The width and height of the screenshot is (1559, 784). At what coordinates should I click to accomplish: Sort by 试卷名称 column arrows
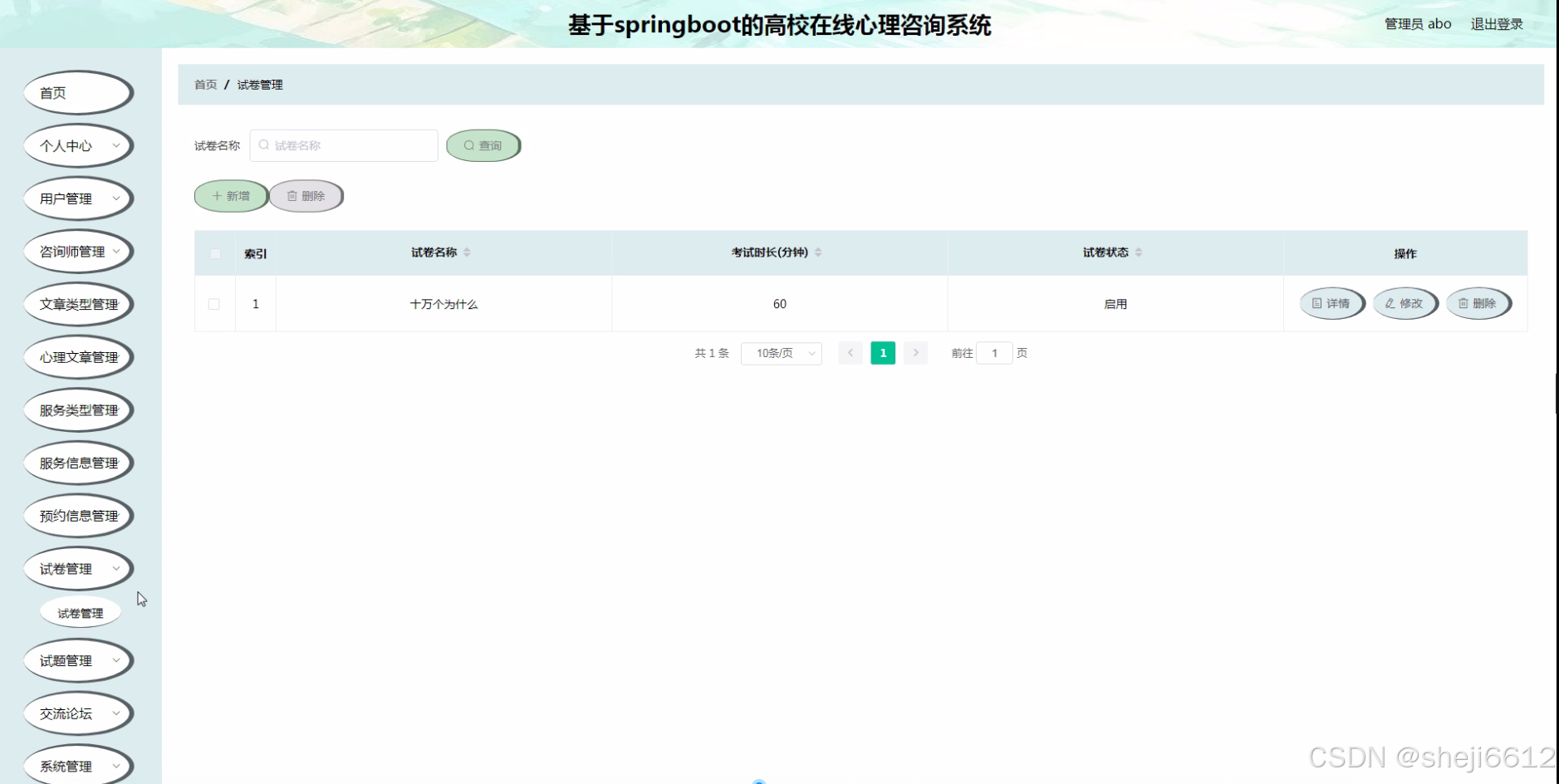(467, 252)
